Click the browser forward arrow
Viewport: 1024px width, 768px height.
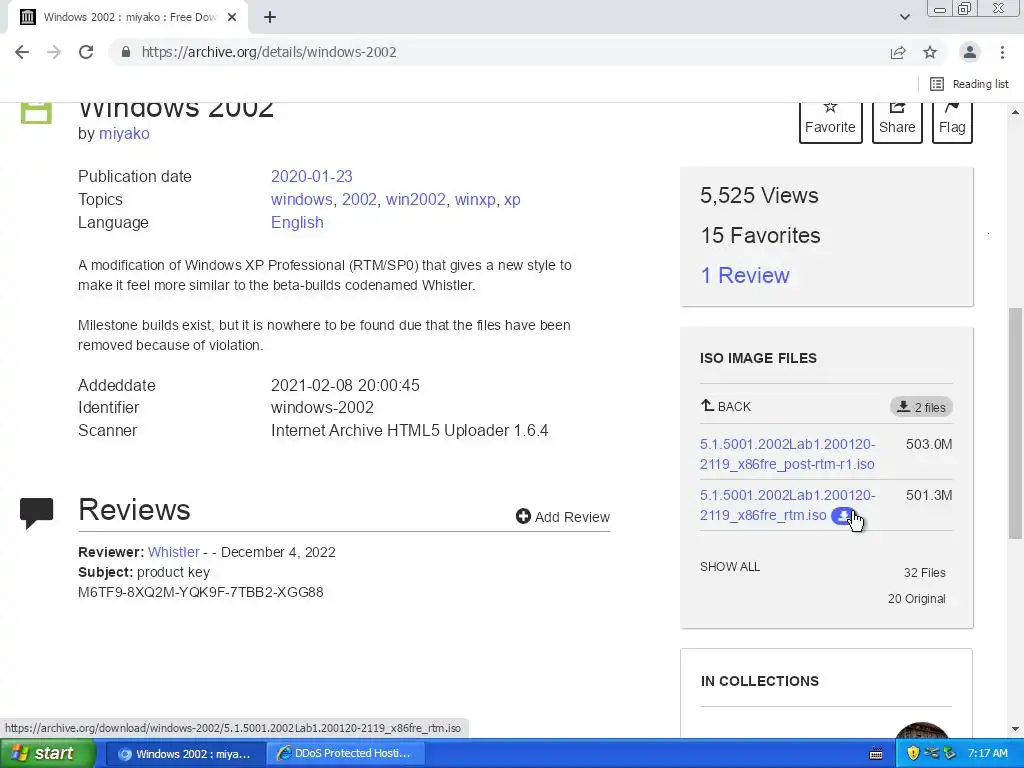[54, 52]
